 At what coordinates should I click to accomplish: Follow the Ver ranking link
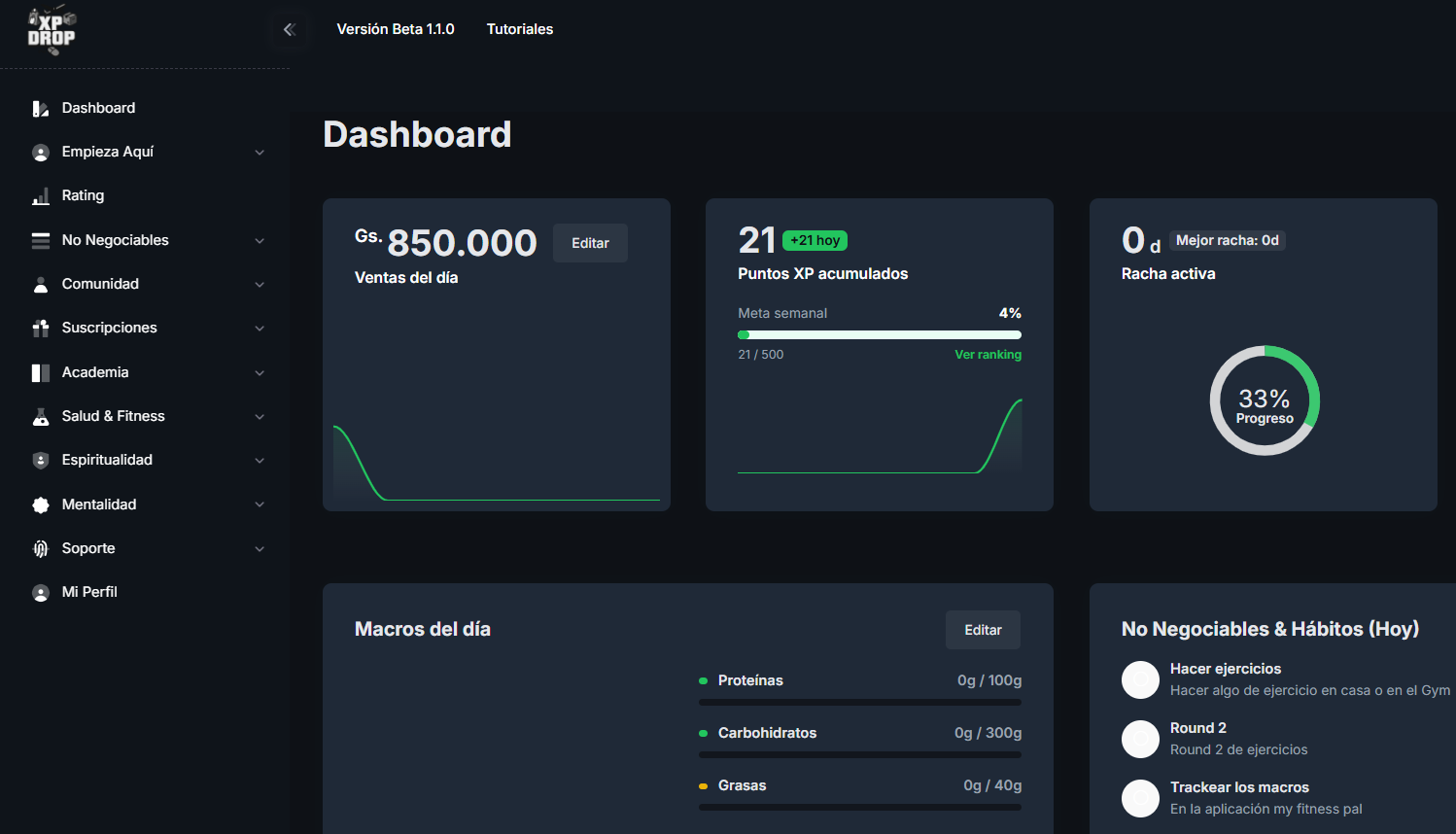(x=988, y=355)
